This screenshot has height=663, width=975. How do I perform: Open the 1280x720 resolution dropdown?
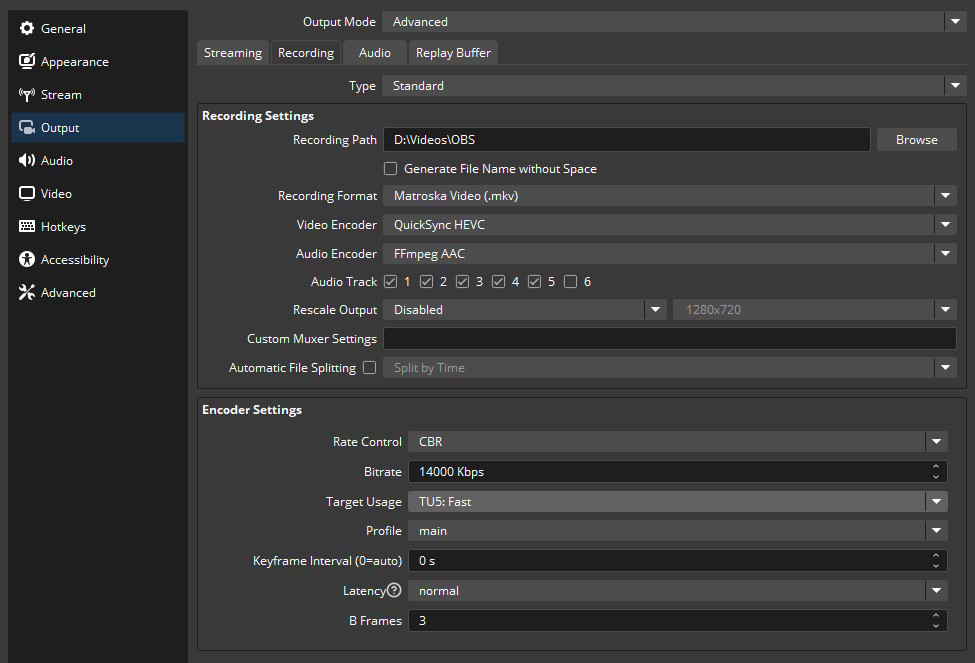tap(815, 310)
